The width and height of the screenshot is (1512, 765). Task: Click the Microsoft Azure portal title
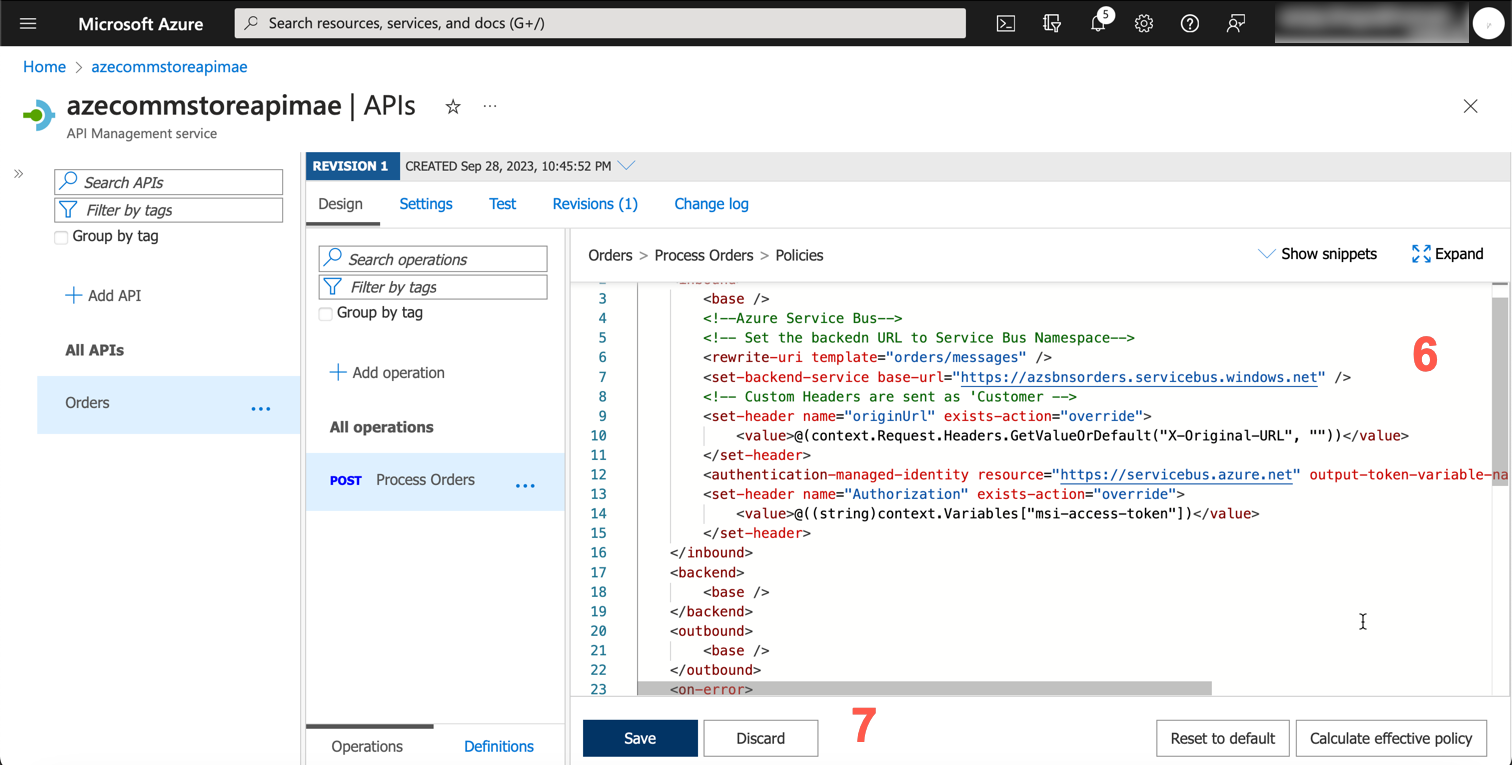(x=141, y=24)
